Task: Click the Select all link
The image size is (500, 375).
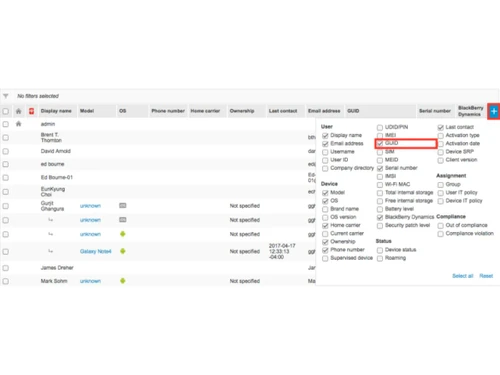Action: coord(463,276)
